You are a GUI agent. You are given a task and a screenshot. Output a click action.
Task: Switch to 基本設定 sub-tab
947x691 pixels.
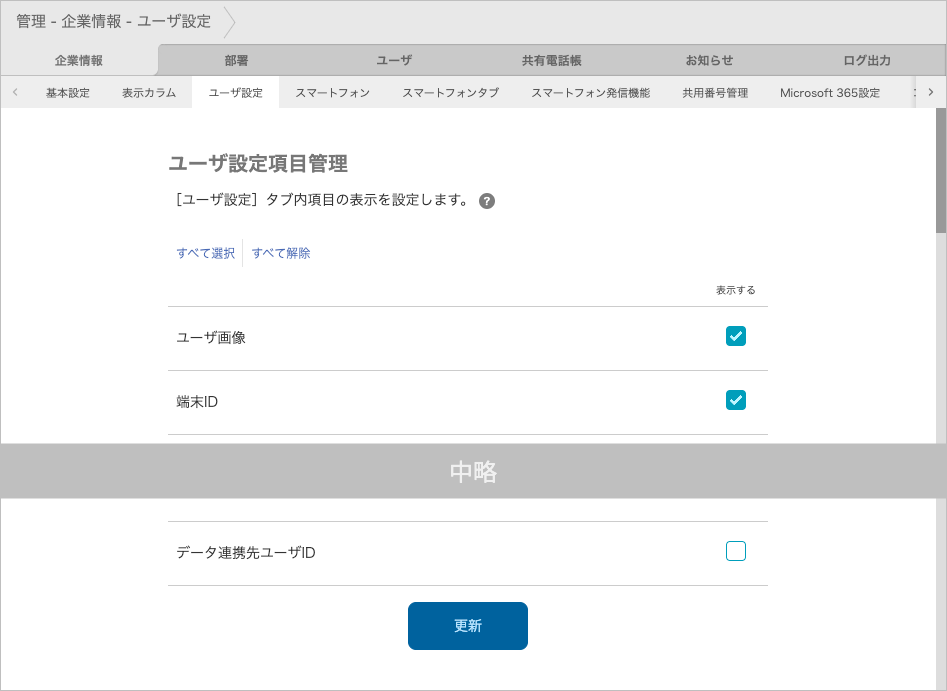point(68,93)
